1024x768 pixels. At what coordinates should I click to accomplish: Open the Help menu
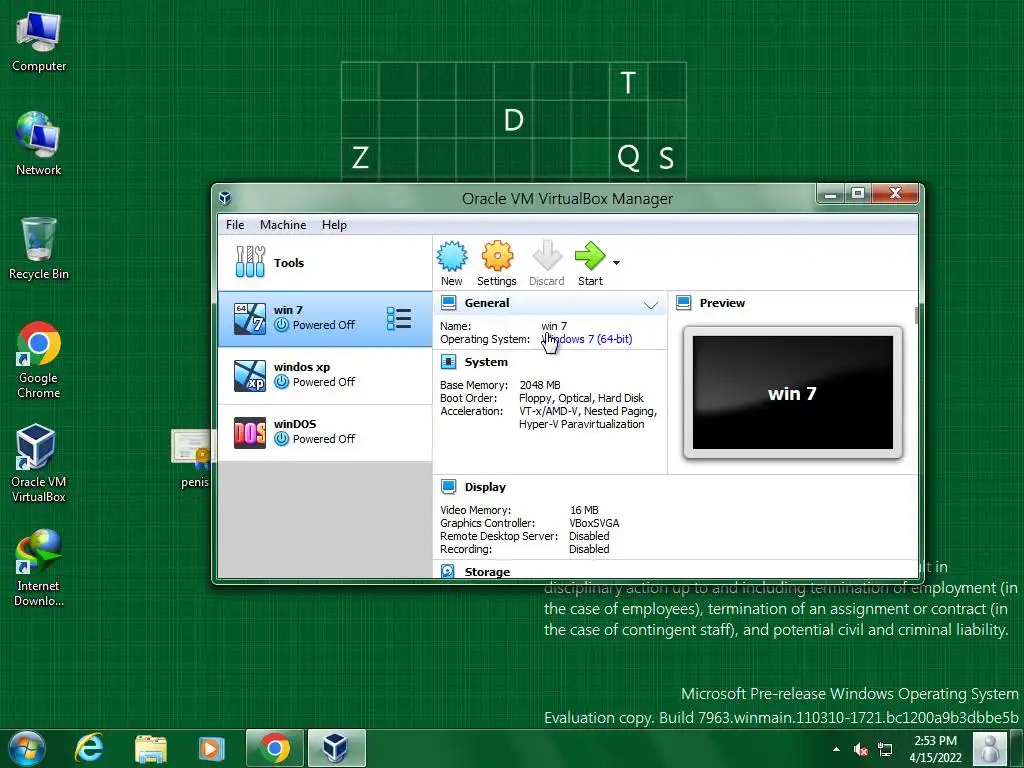[334, 225]
